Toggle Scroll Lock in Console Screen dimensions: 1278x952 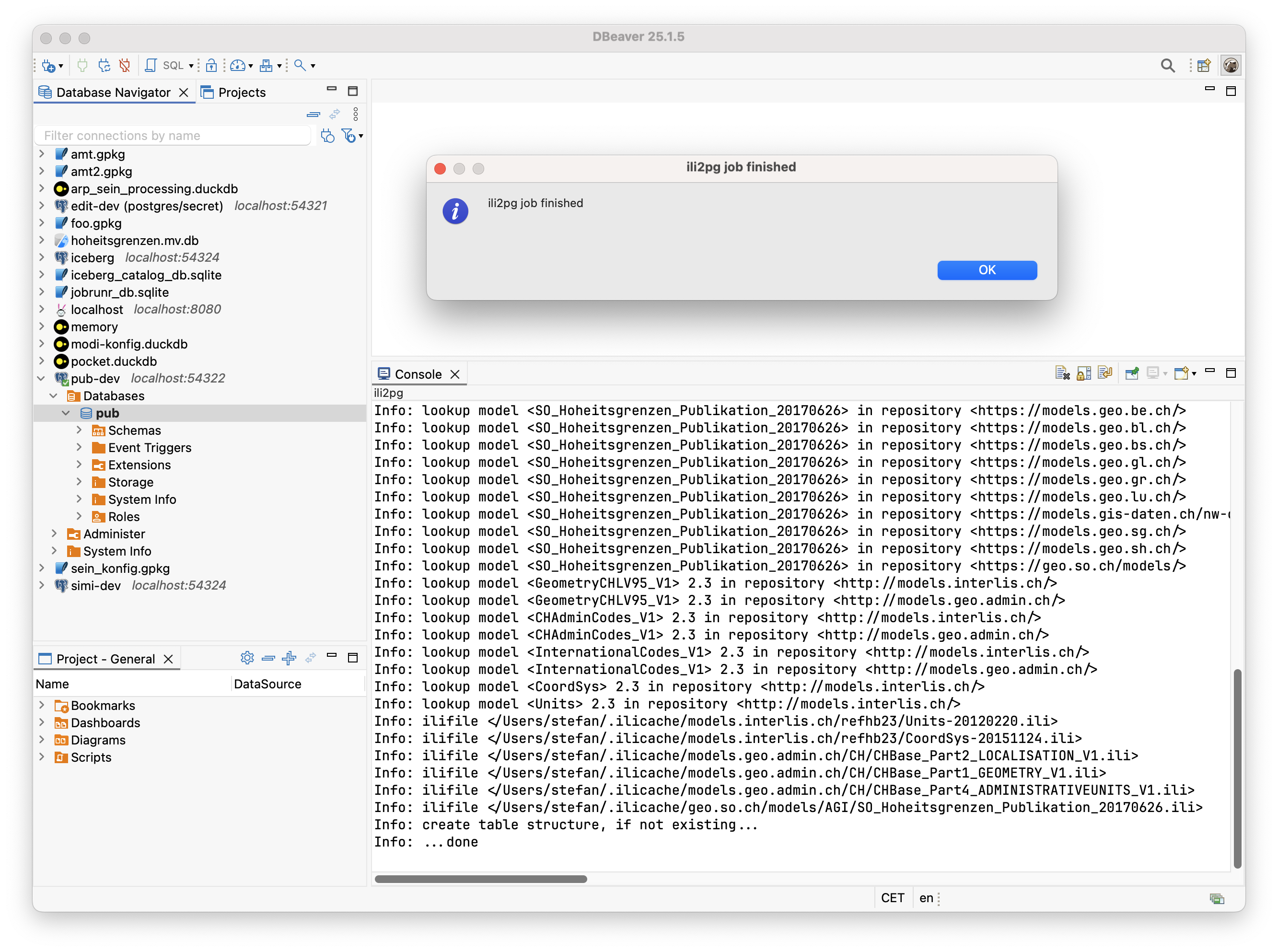[x=1083, y=373]
